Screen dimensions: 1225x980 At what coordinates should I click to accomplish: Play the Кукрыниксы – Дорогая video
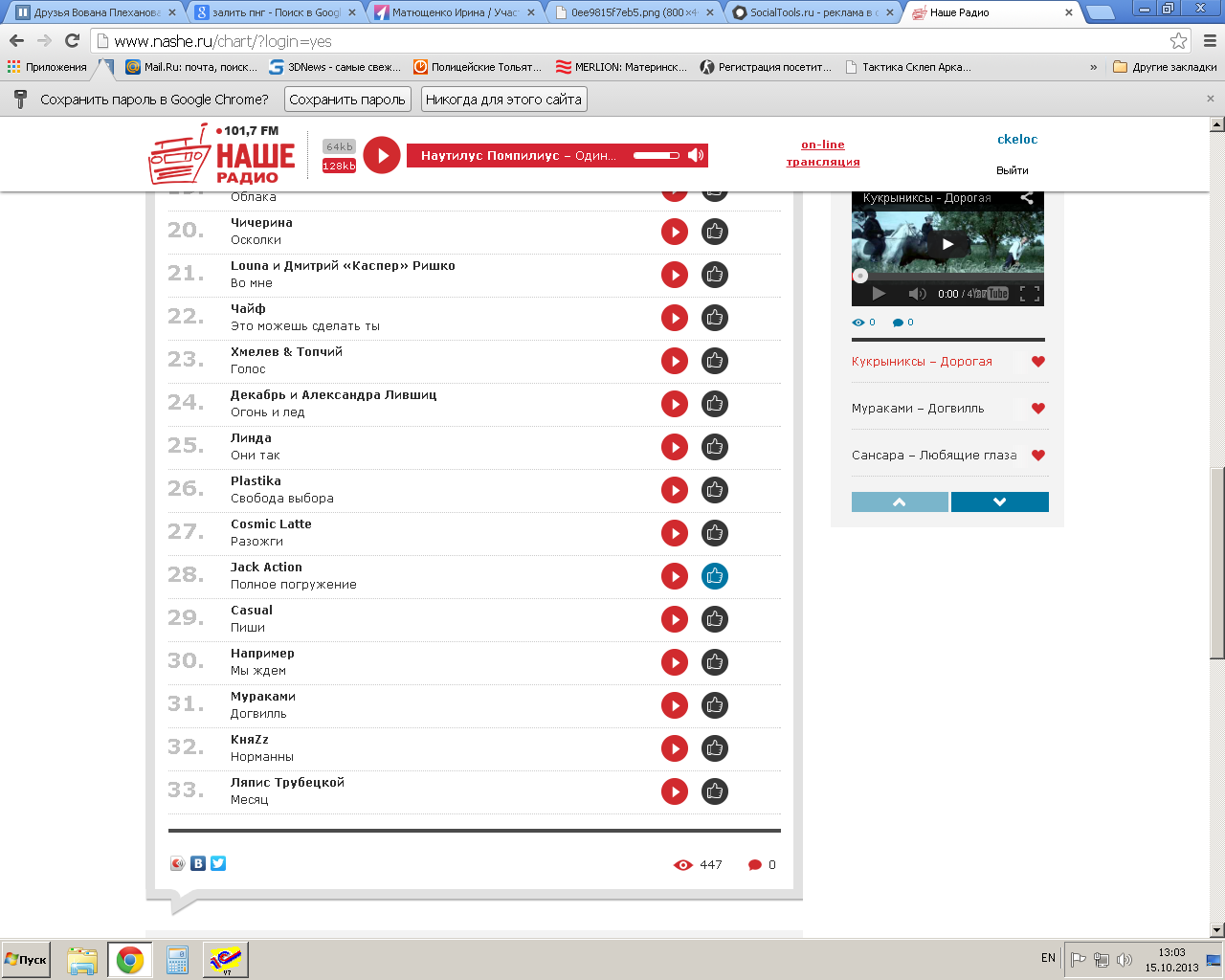(947, 244)
